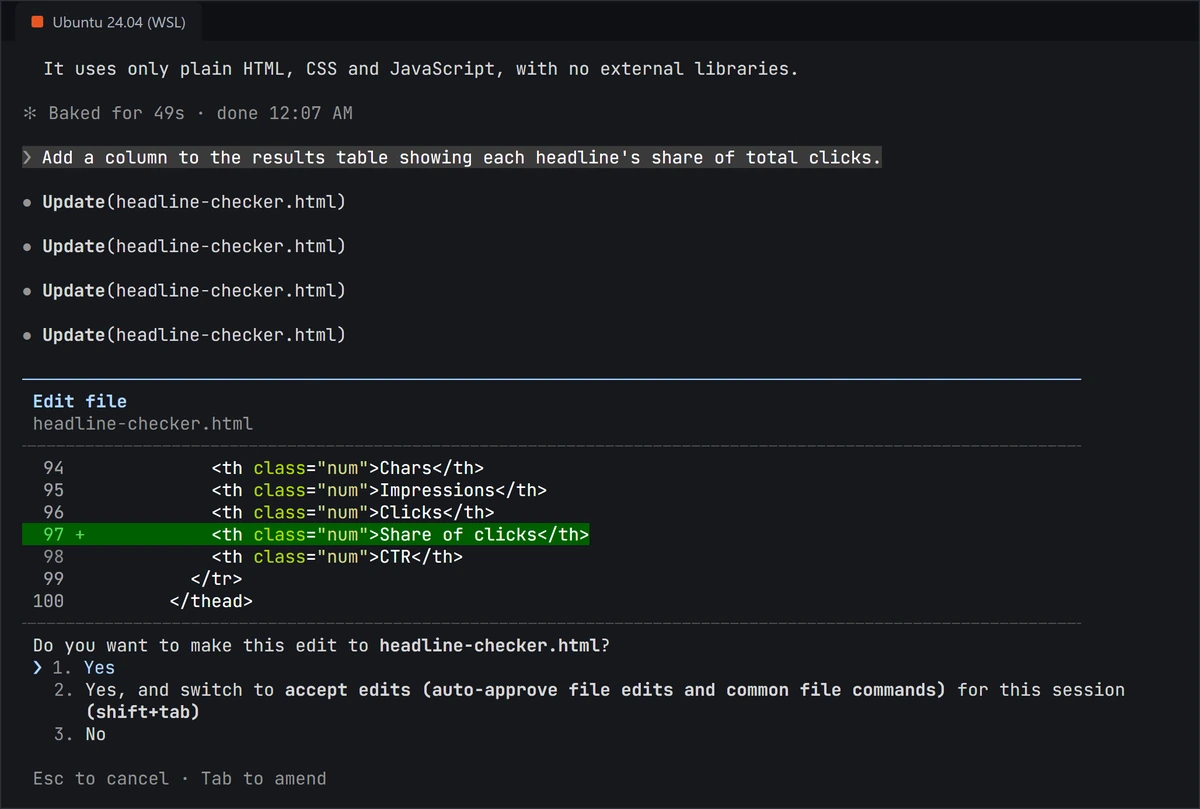Click diff line 96 with Clicks header
Viewport: 1200px width, 809px height.
click(x=270, y=512)
